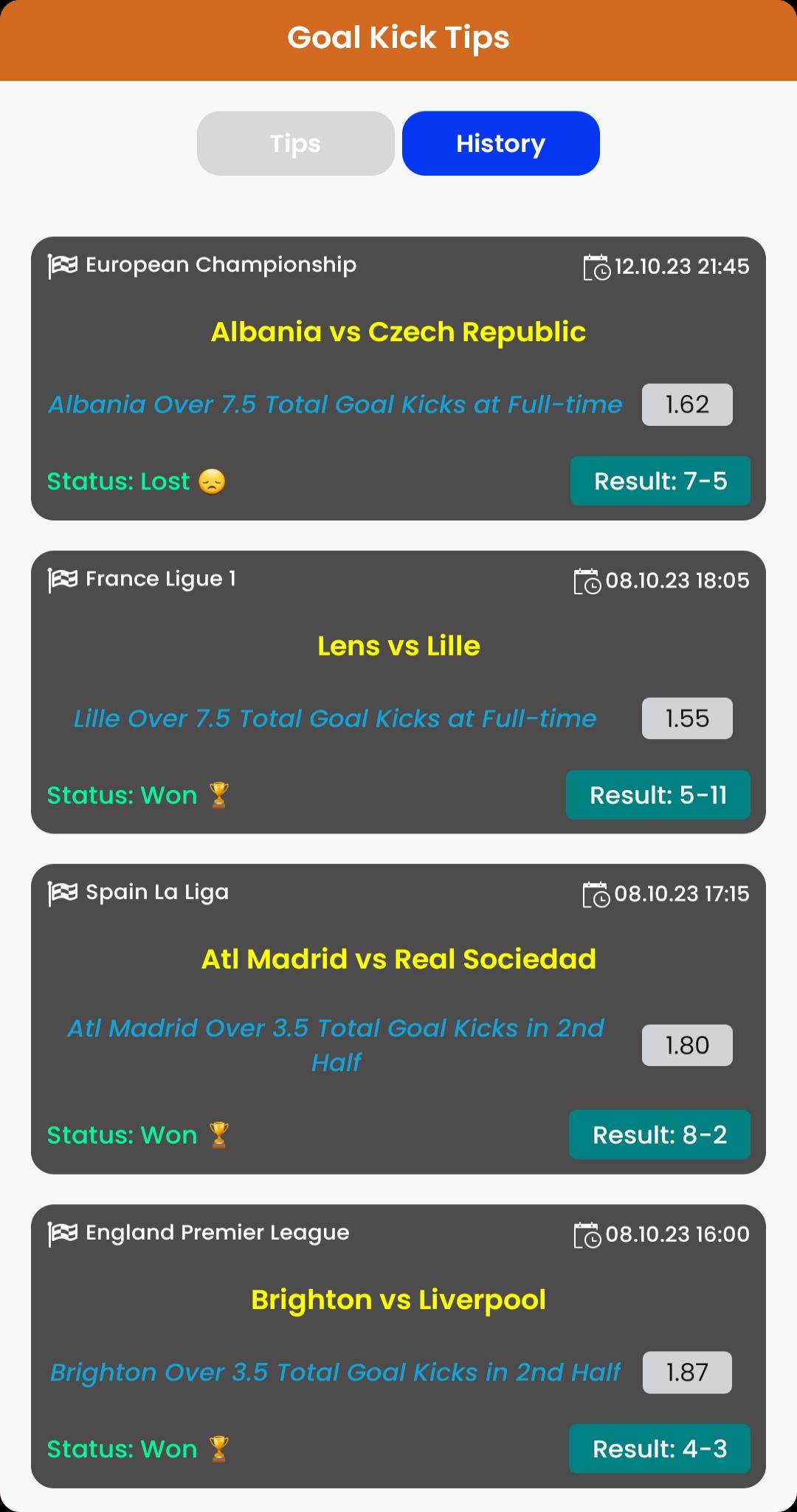Click the Result: 7-5 button
The height and width of the screenshot is (1512, 797).
pyautogui.click(x=660, y=481)
